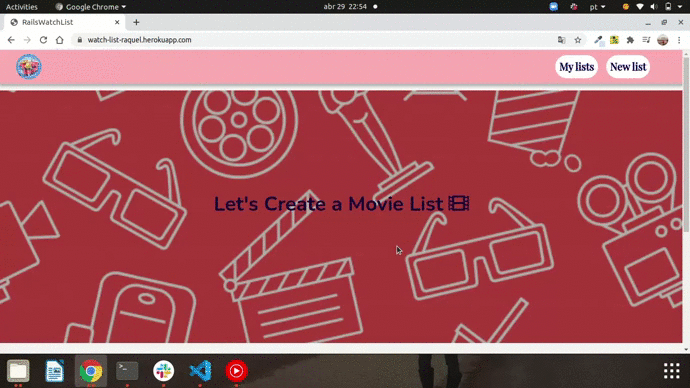Viewport: 690px width, 388px height.
Task: Open the Extensions puzzle menu
Action: click(x=630, y=40)
